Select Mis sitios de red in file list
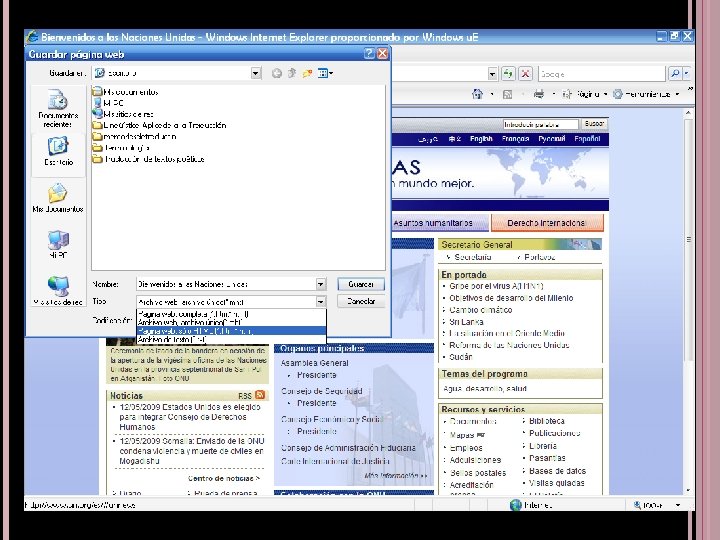The height and width of the screenshot is (540, 720). tap(123, 114)
